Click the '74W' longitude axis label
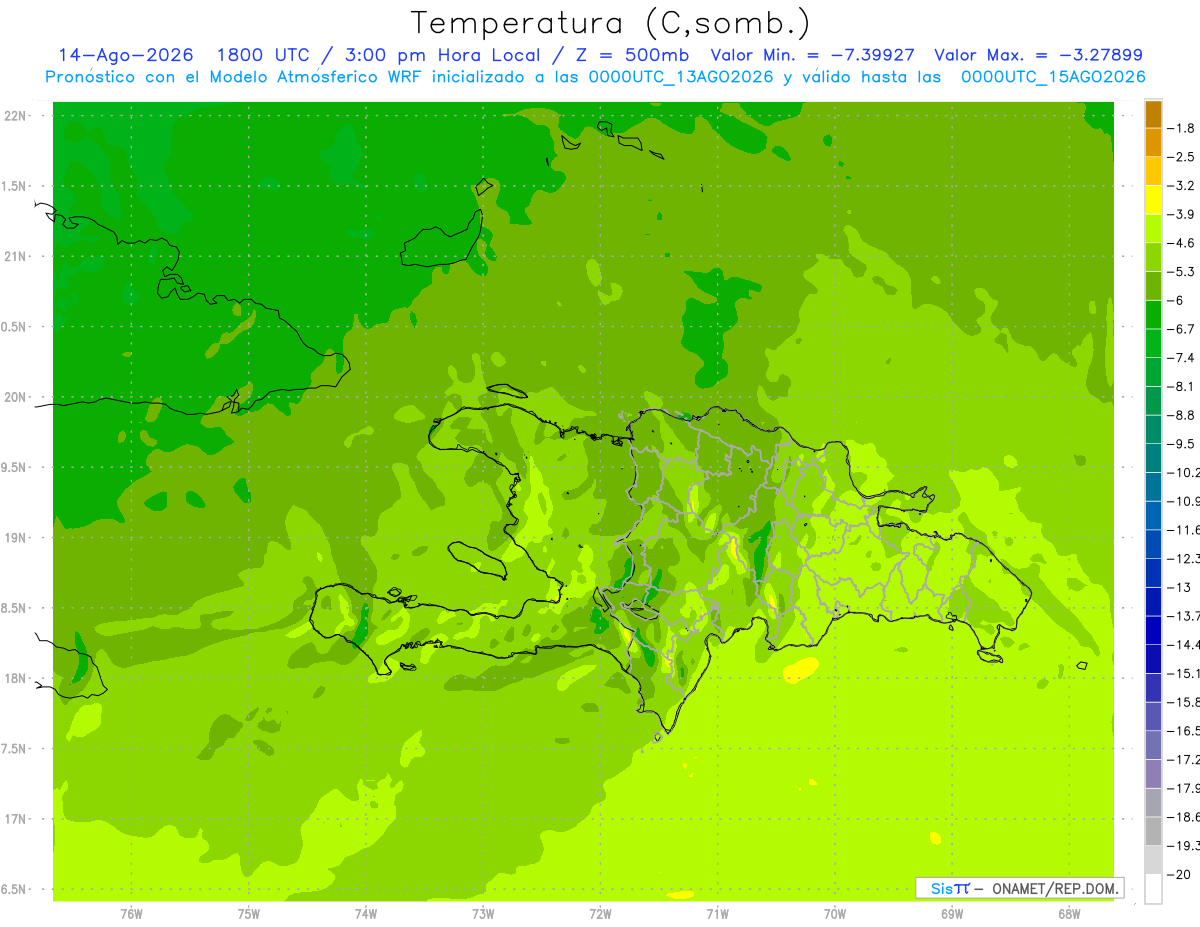Viewport: 1200px width, 927px height. (x=366, y=914)
